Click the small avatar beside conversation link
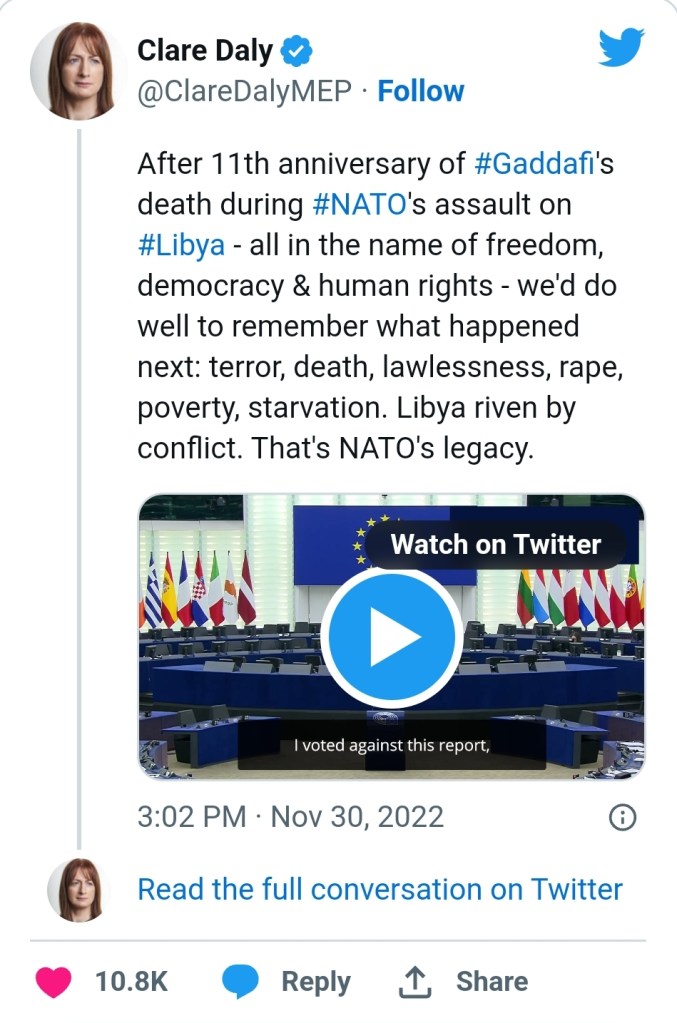Image resolution: width=677 pixels, height=1023 pixels. click(75, 888)
